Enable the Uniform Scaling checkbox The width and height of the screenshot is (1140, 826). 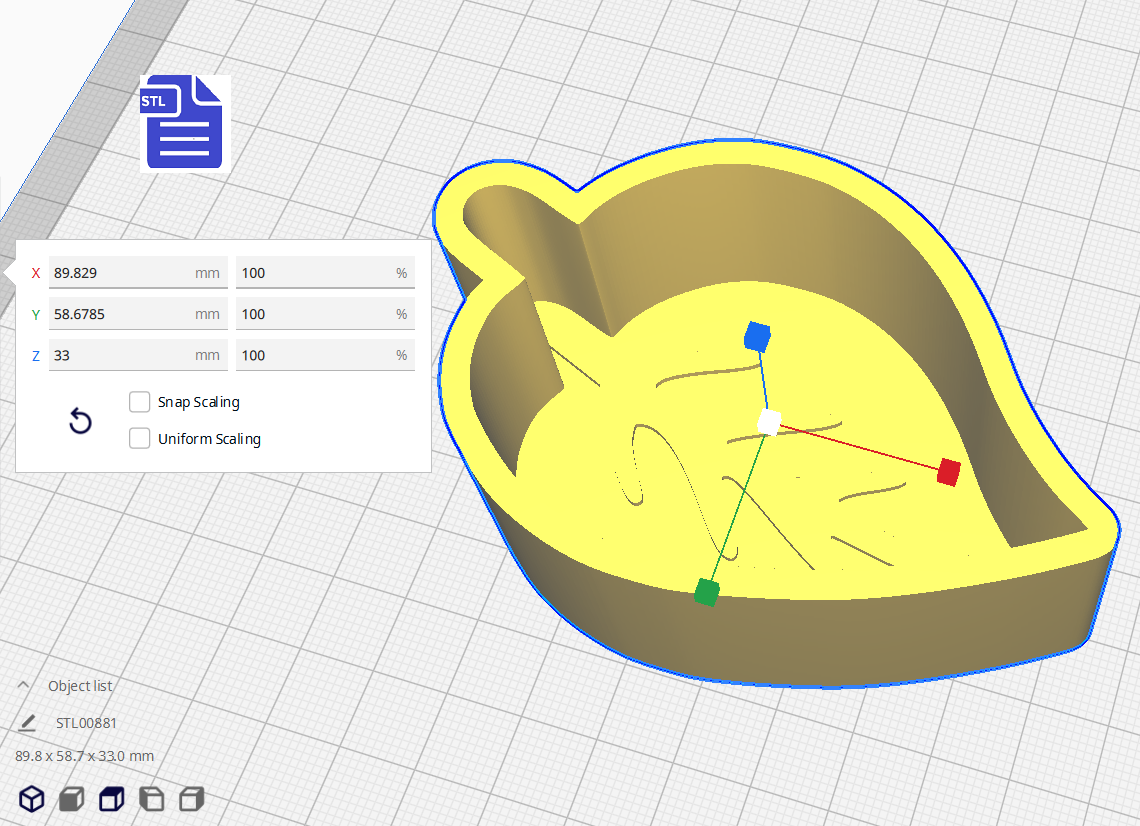[140, 438]
